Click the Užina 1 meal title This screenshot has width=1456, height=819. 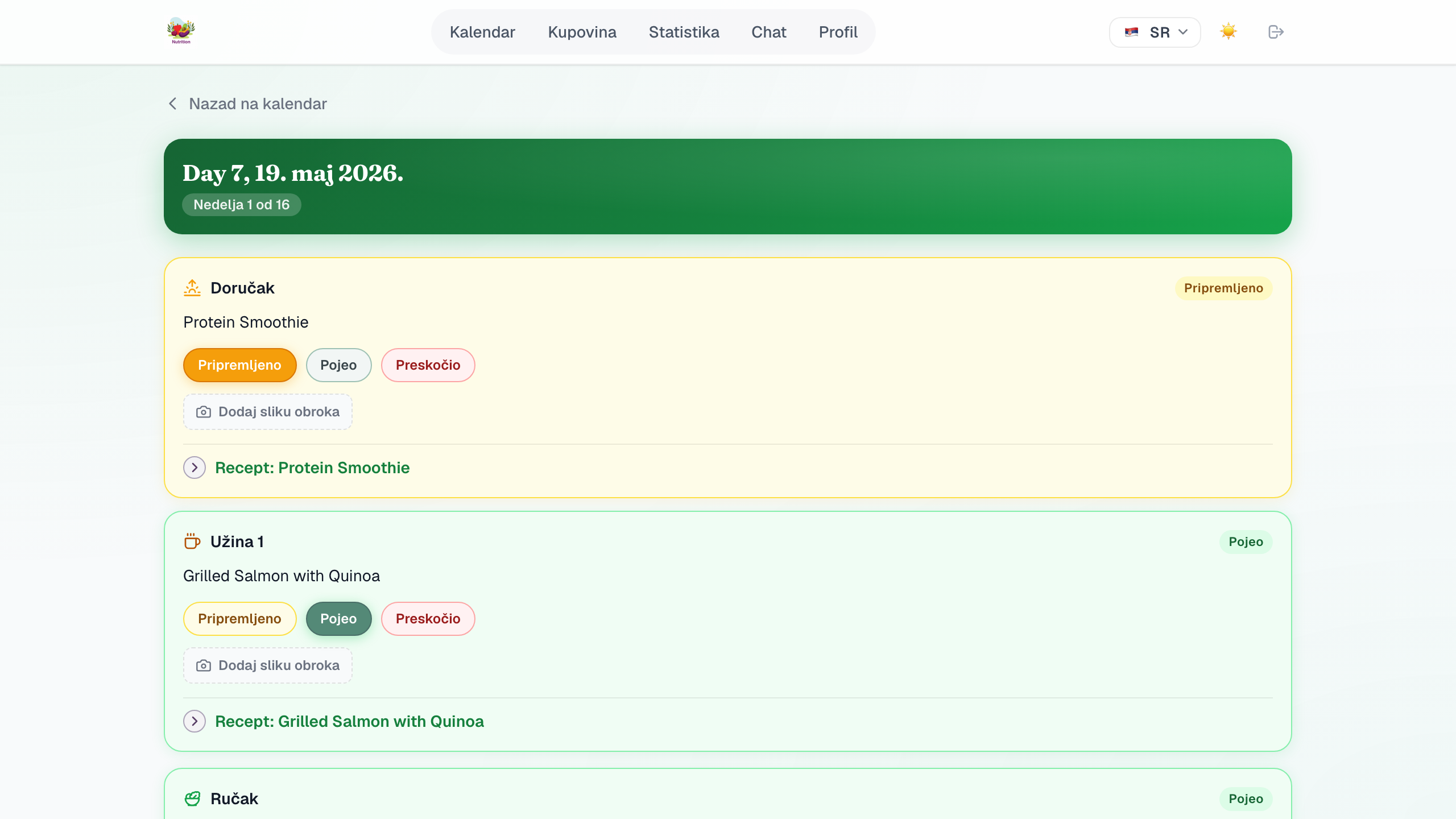[x=237, y=541]
